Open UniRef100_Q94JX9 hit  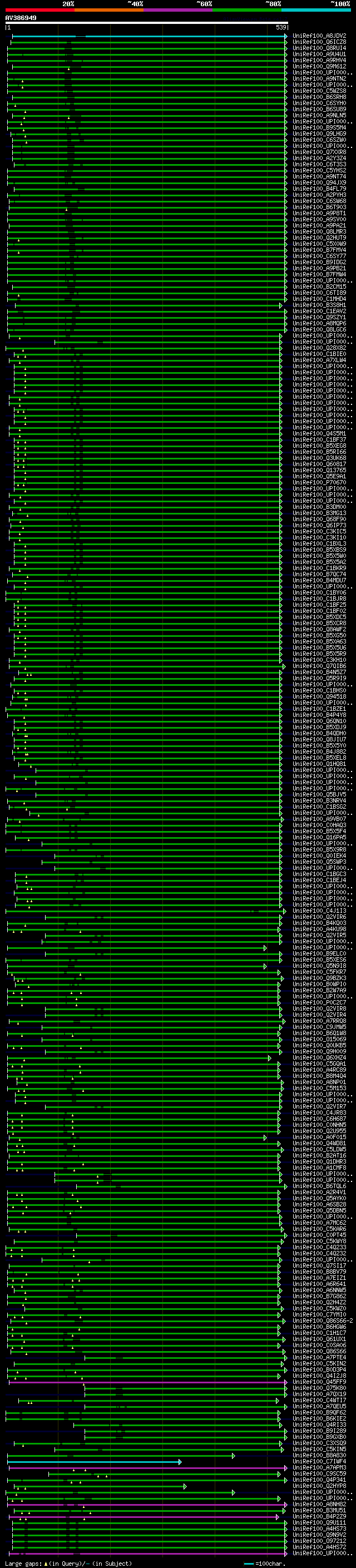tap(319, 182)
